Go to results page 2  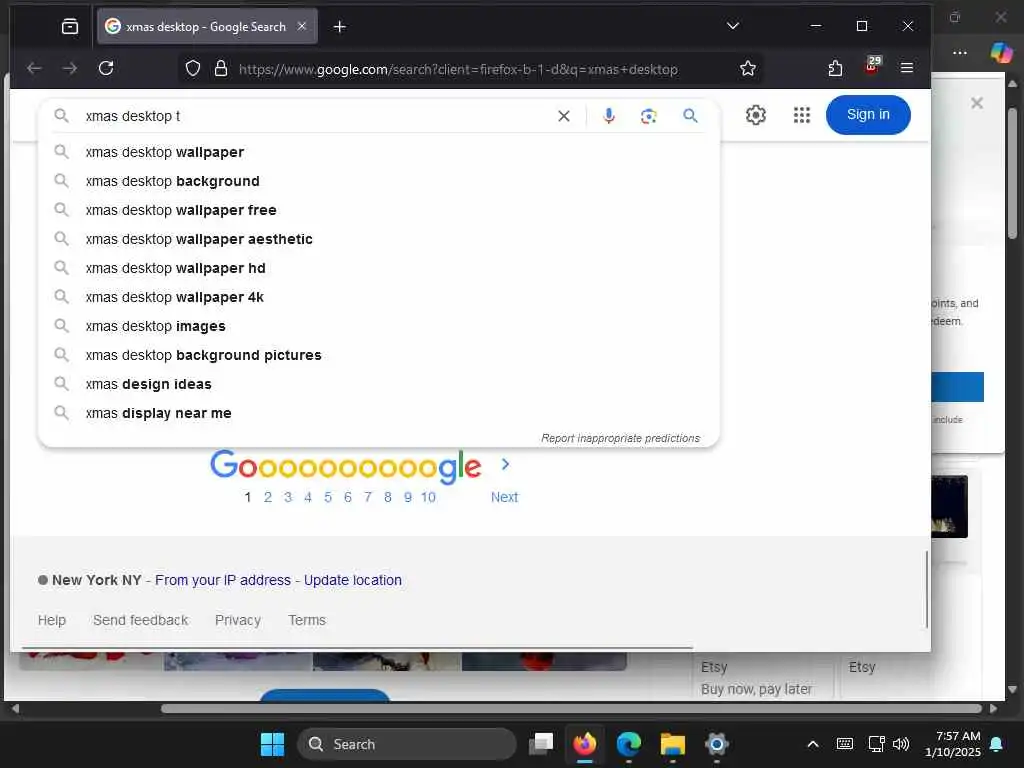(268, 497)
